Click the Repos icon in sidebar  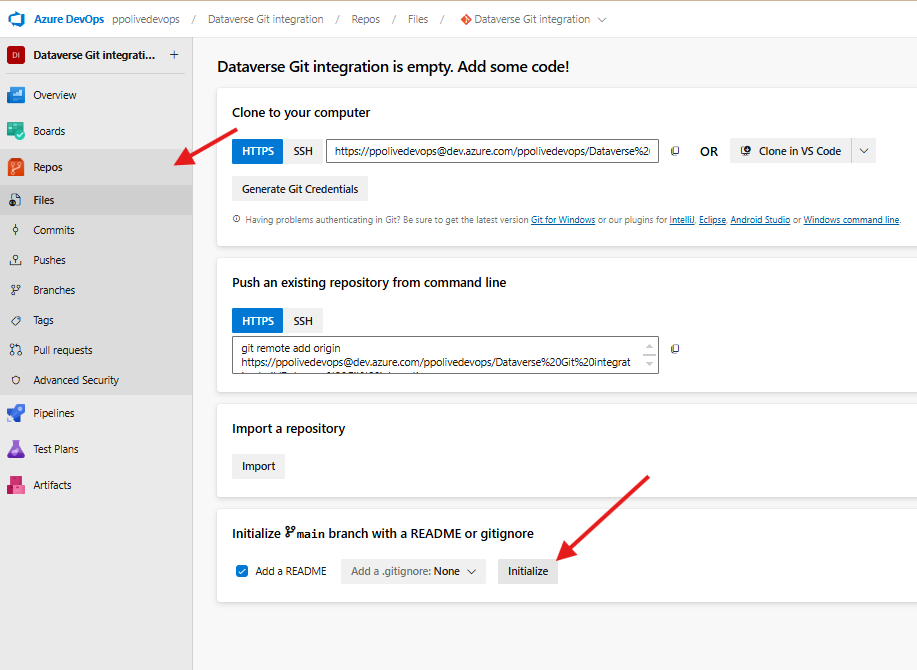[16, 167]
